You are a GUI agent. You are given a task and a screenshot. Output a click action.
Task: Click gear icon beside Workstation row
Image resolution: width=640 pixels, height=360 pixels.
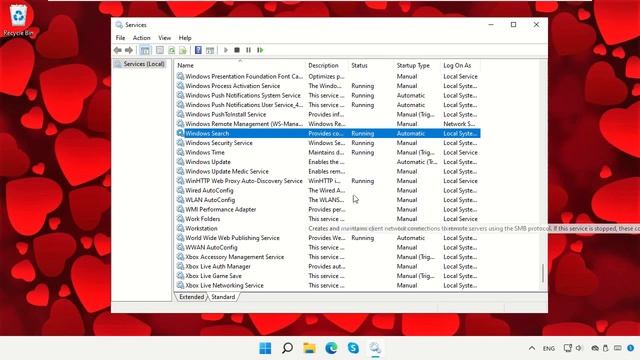tap(180, 228)
